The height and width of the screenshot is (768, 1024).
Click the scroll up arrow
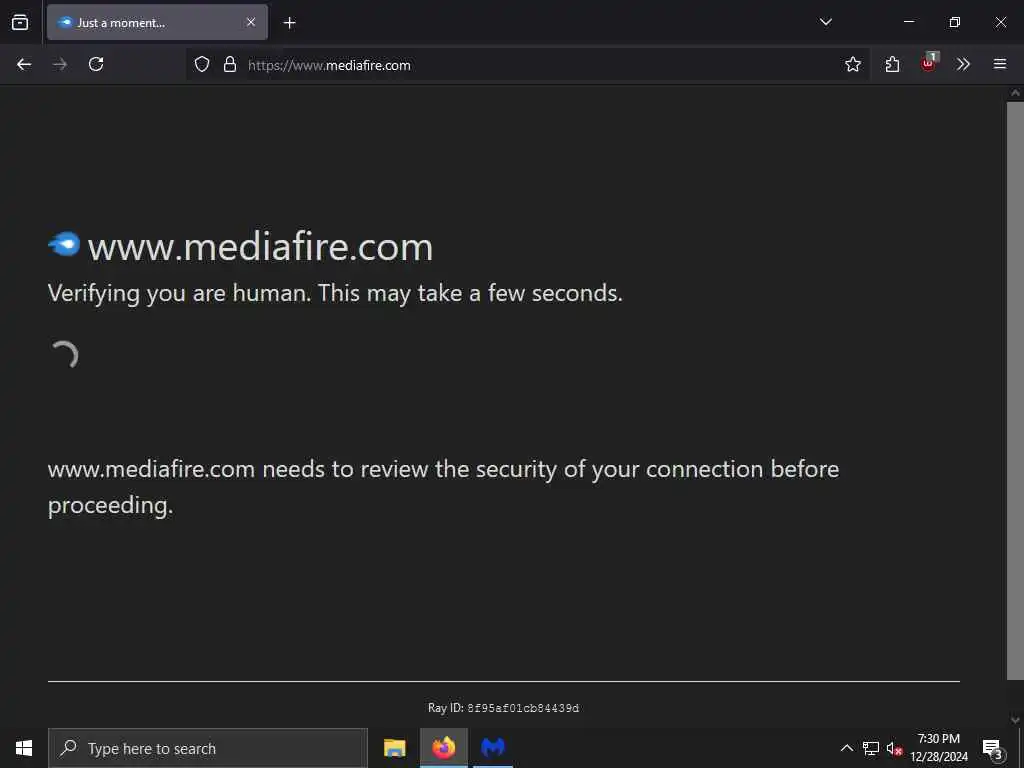click(1015, 93)
